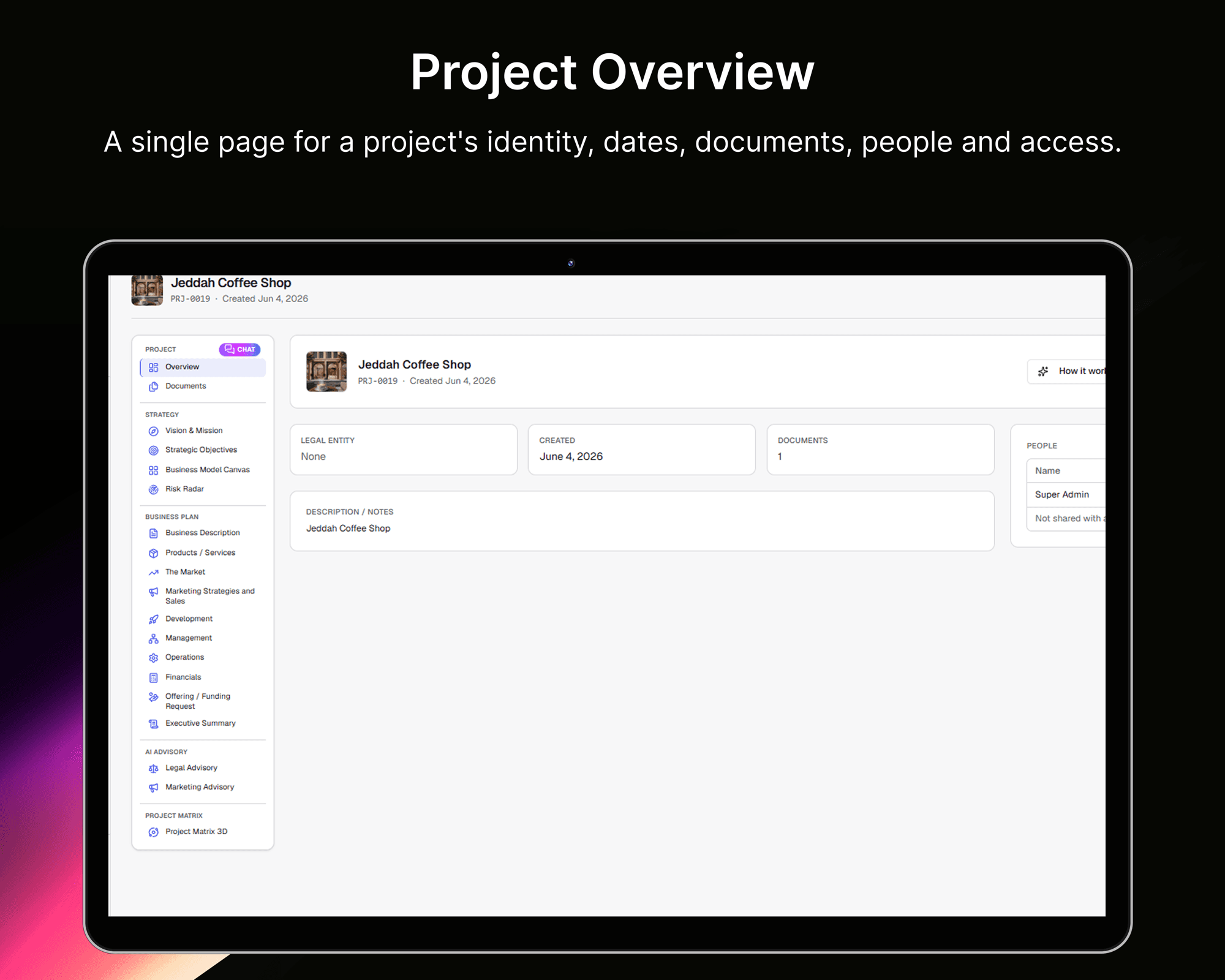Open the Development section
The image size is (1225, 980).
(x=203, y=619)
